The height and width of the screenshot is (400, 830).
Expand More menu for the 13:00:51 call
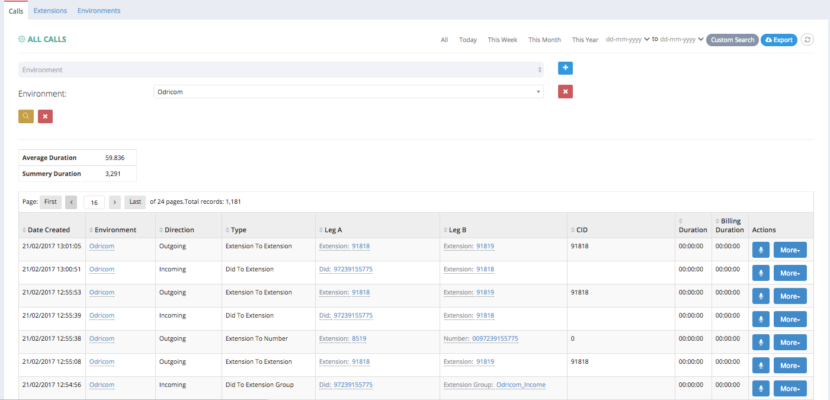pos(789,272)
